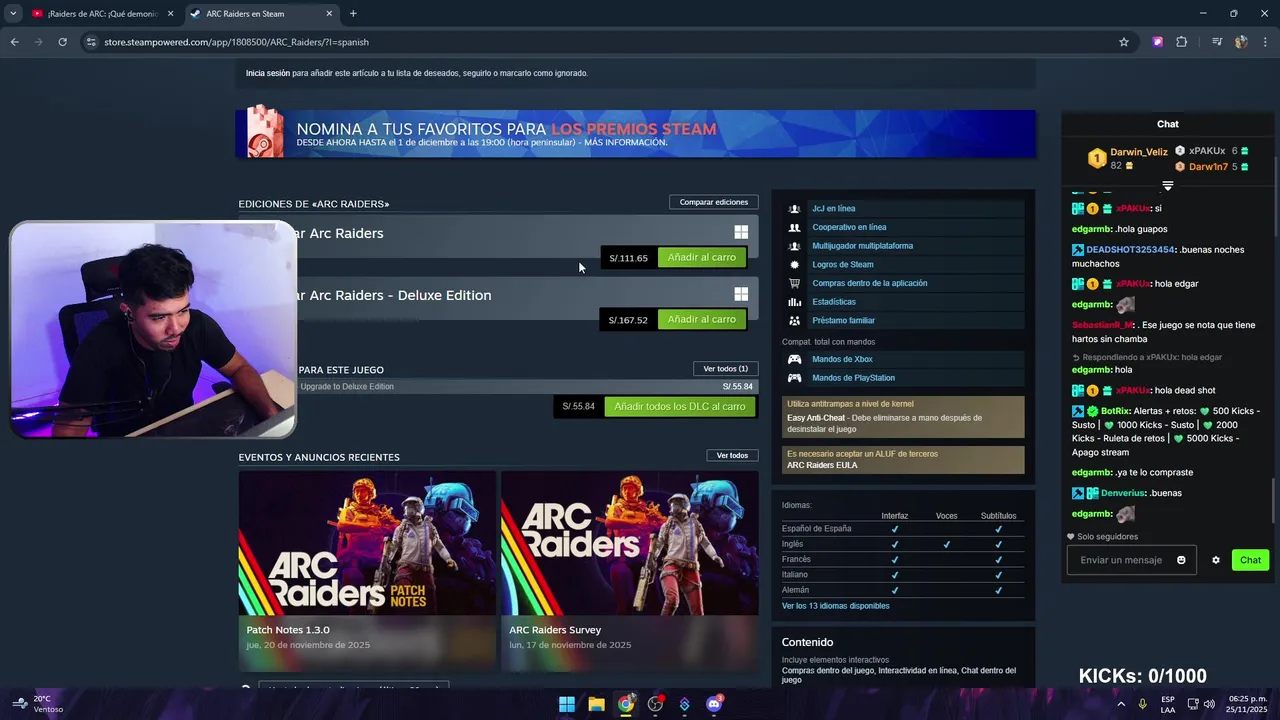Close the ARC Raiders en Steam tab
The image size is (1280, 720).
(329, 14)
